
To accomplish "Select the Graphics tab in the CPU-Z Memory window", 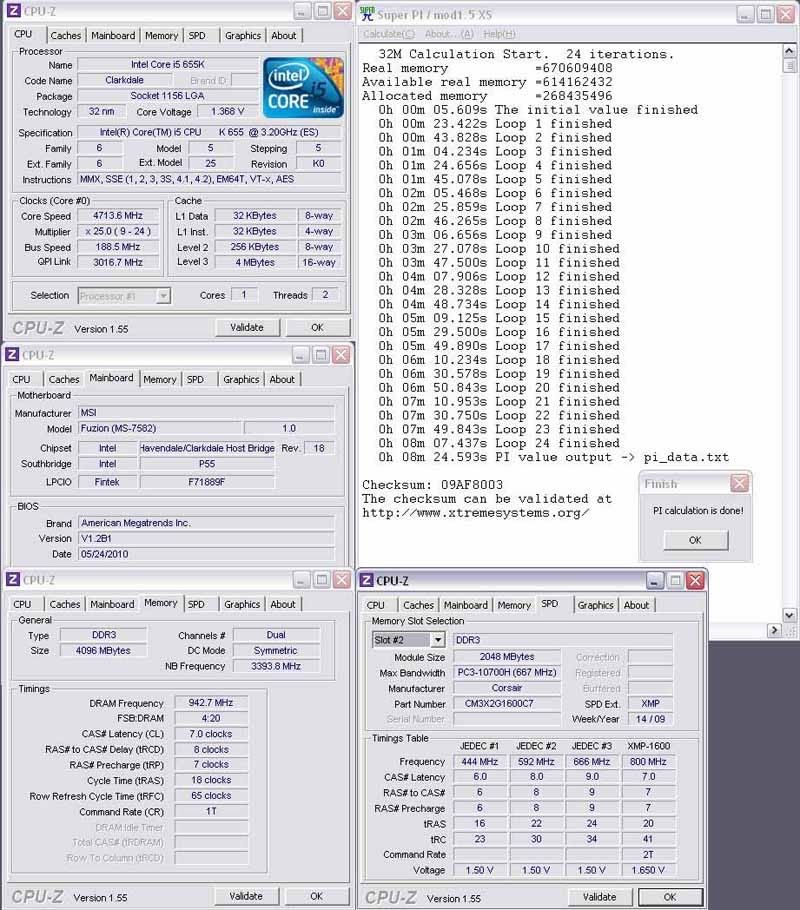I will pyautogui.click(x=242, y=604).
